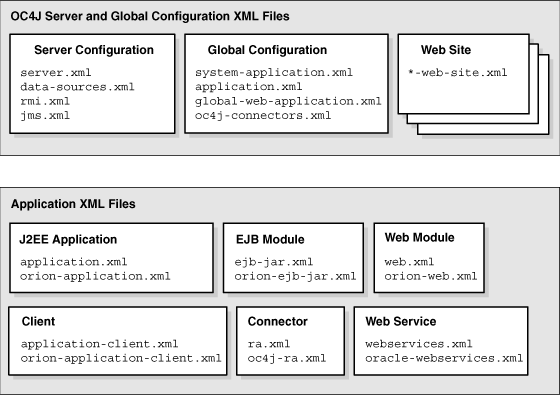Click the 'Application XML Files' heading
The height and width of the screenshot is (395, 560).
click(73, 204)
